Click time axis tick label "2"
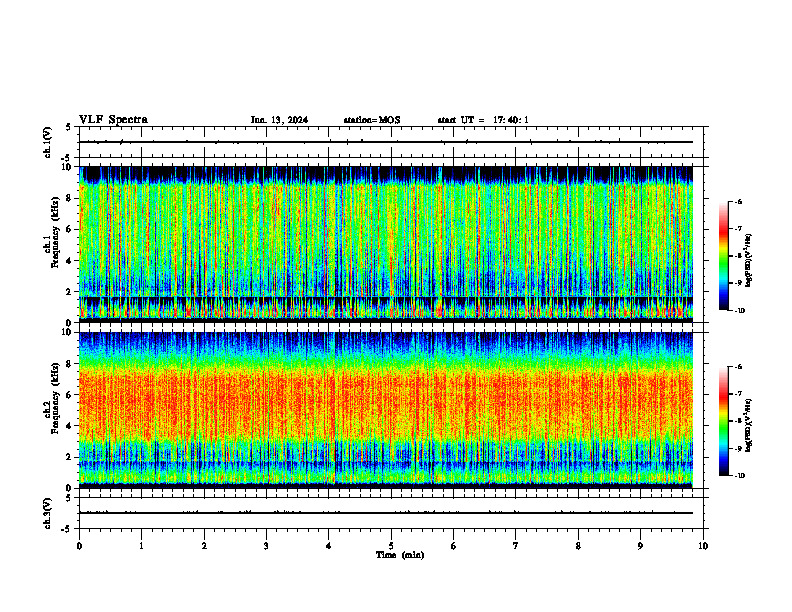This screenshot has width=792, height=612. [x=204, y=546]
